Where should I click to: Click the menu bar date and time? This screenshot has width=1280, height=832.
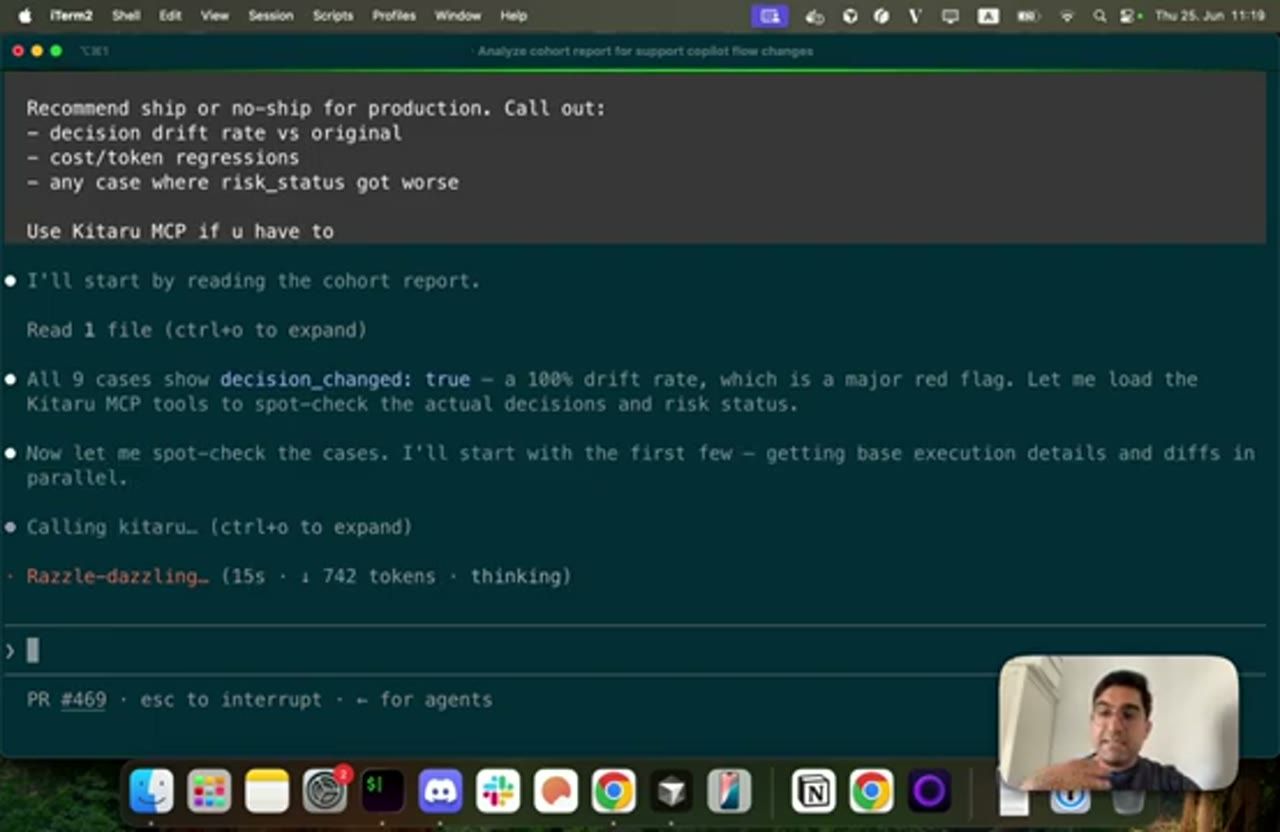1210,16
